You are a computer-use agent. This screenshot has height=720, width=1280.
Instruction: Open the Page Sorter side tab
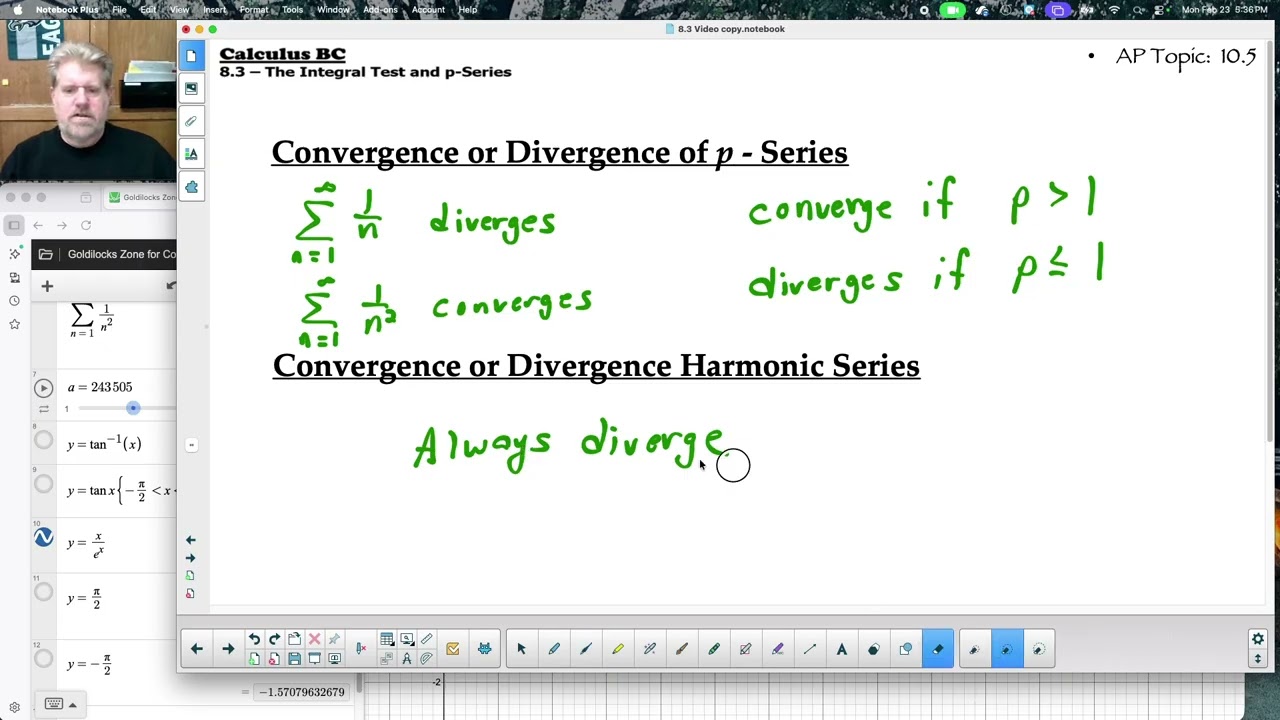(x=191, y=56)
